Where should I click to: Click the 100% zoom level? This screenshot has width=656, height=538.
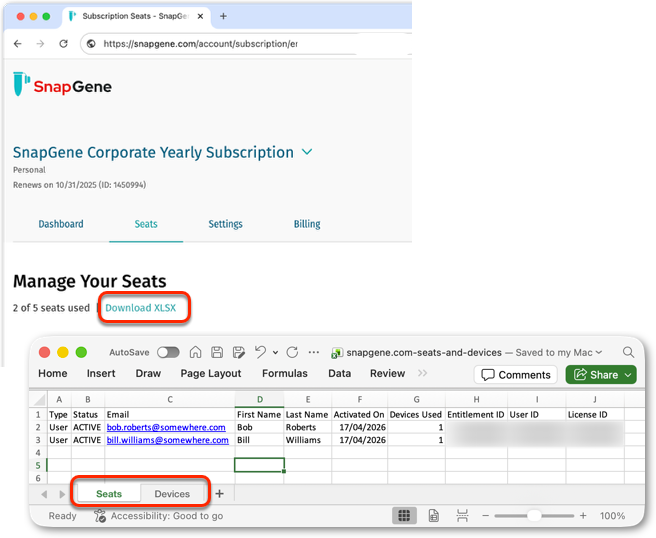point(612,515)
